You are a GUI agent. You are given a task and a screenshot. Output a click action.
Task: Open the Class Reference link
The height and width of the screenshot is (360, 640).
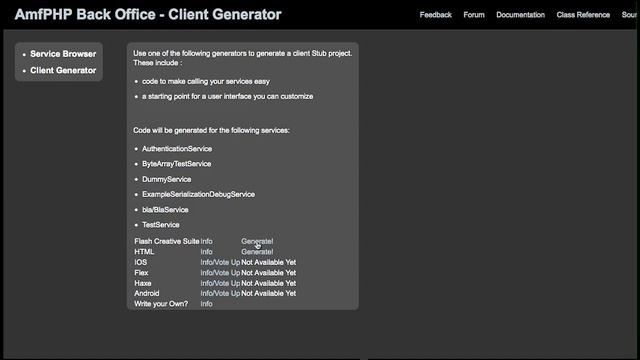tap(583, 15)
